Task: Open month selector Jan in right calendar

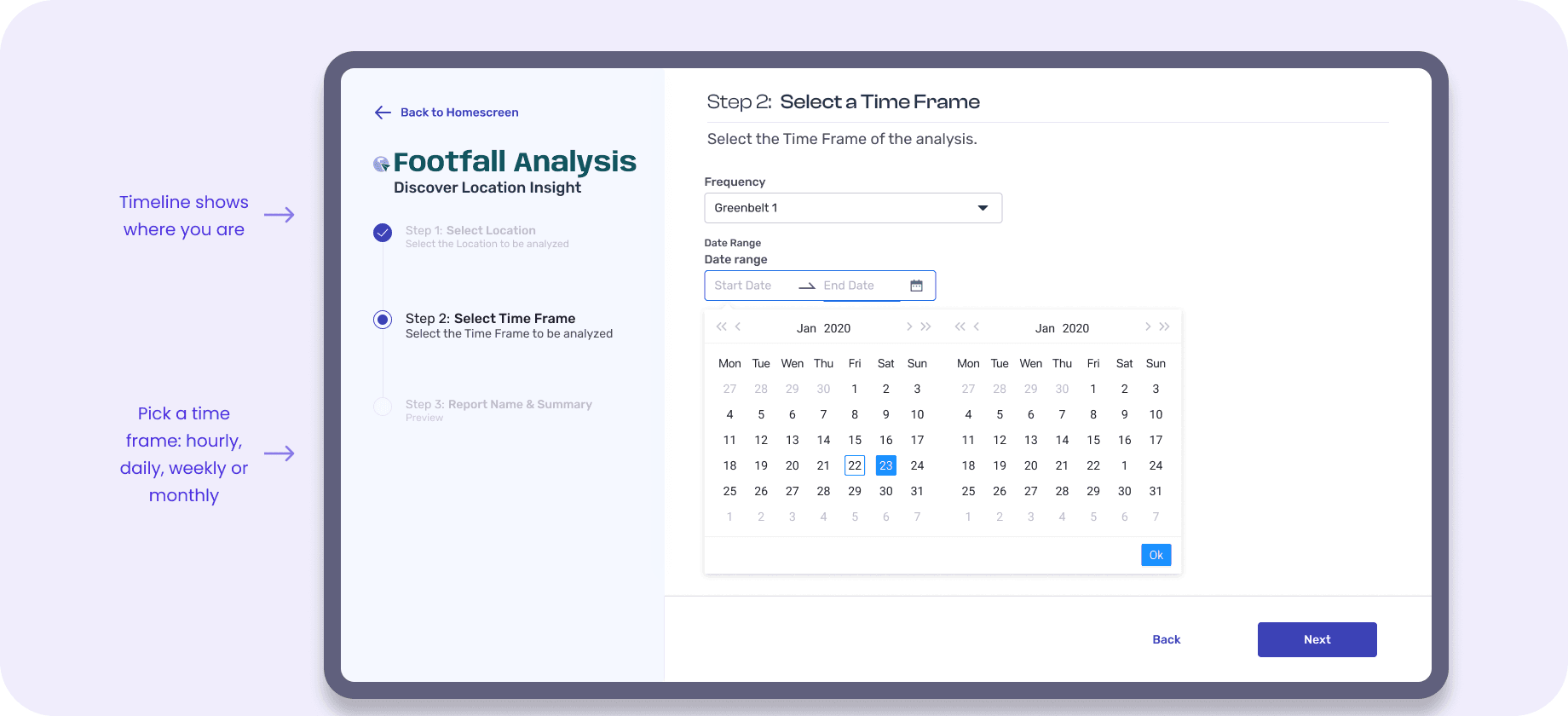Action: pos(1045,328)
